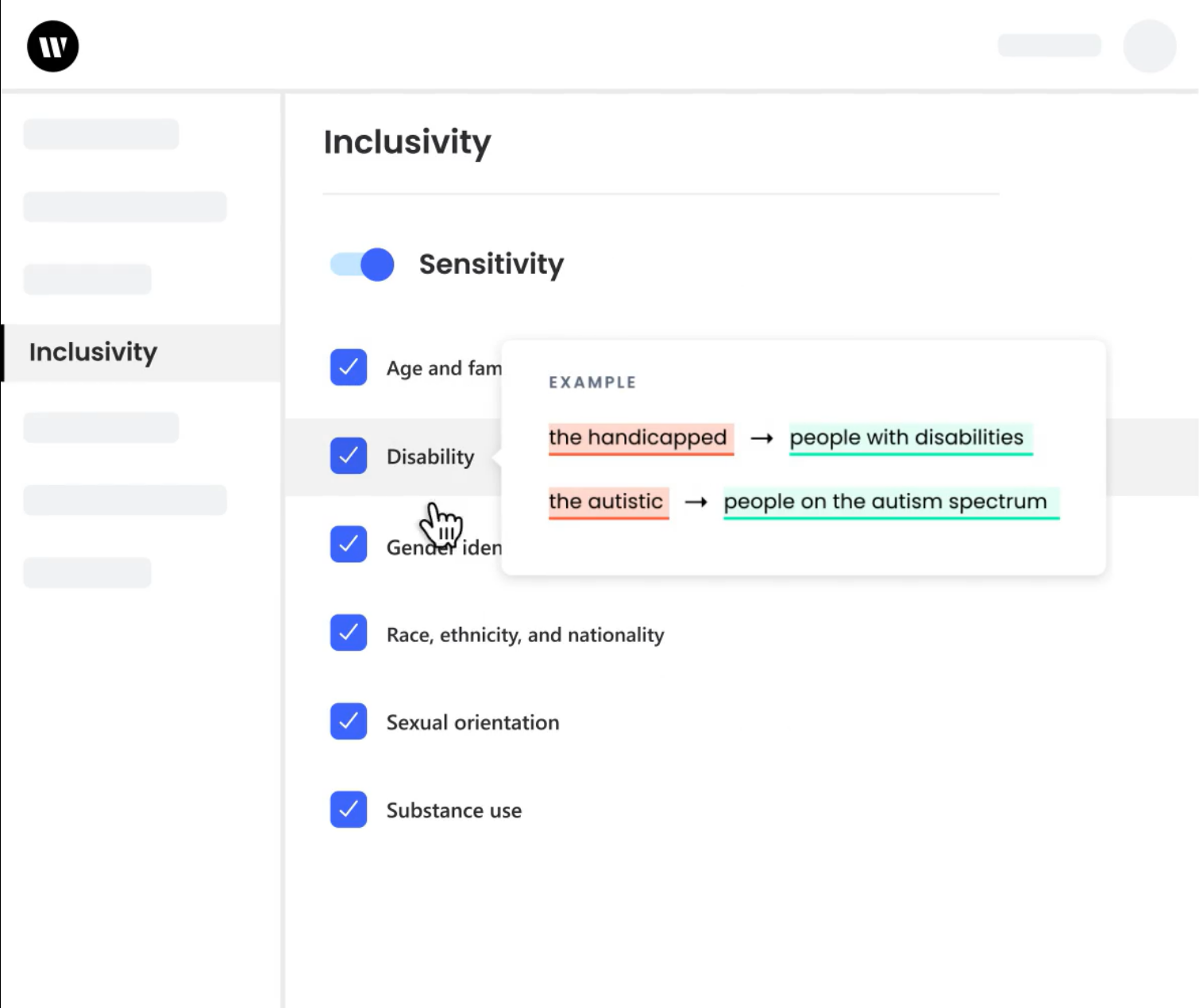Clear the Substance use checkbox
The width and height of the screenshot is (1199, 1008).
[x=349, y=809]
